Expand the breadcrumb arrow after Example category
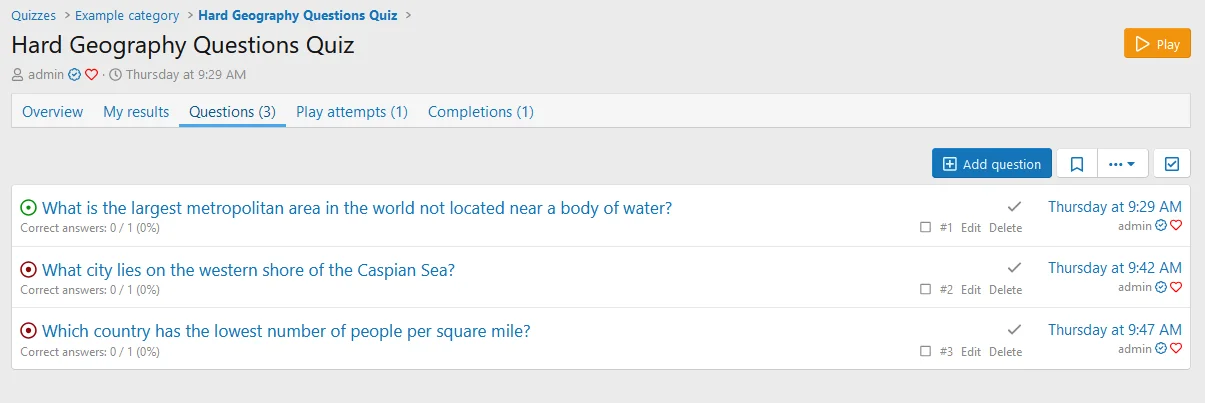The image size is (1205, 403). click(189, 16)
